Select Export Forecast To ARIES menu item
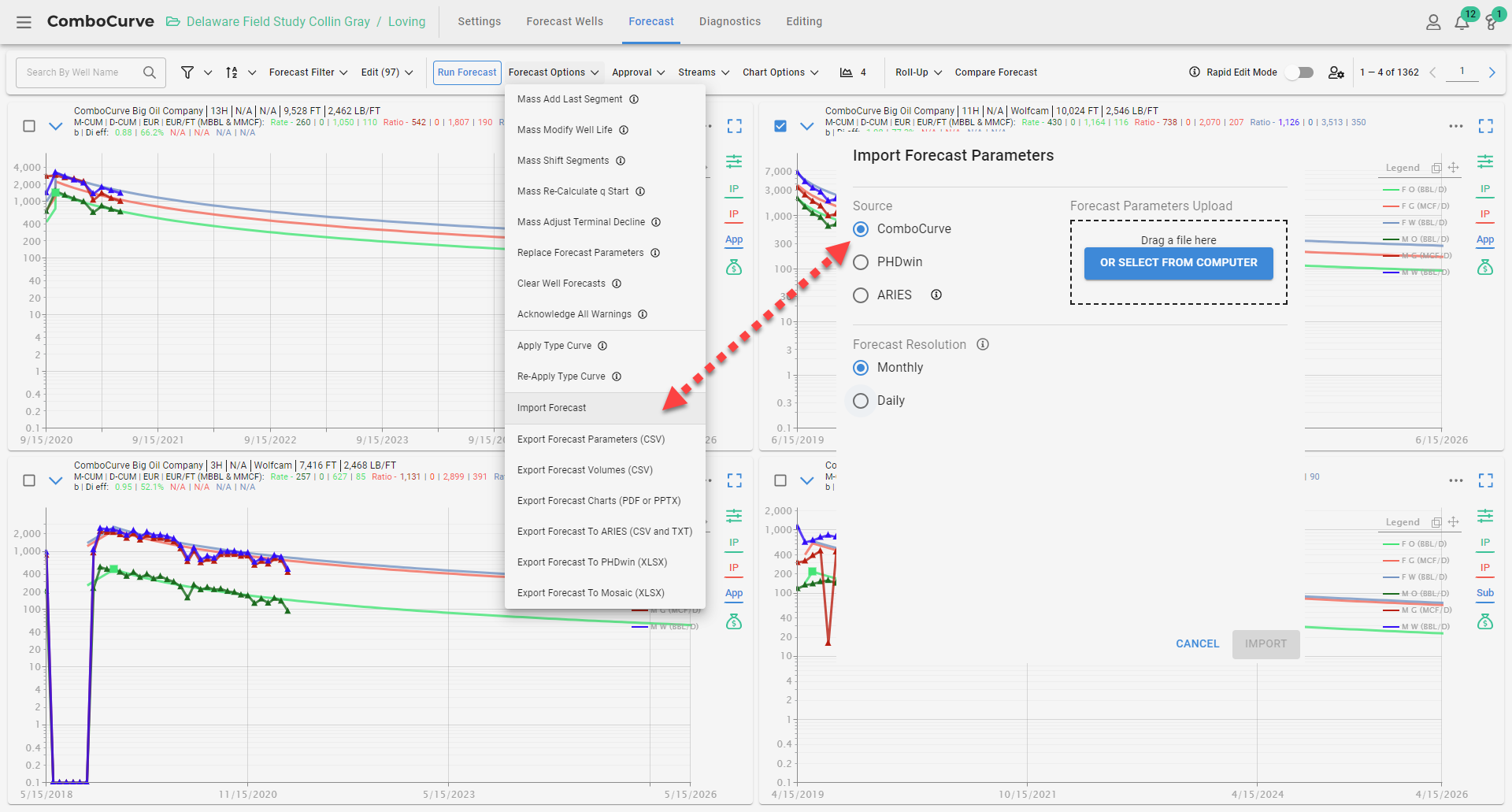Image resolution: width=1512 pixels, height=812 pixels. click(605, 532)
